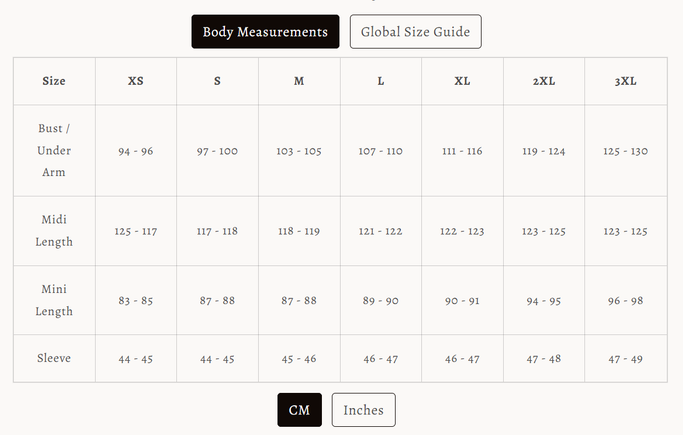Click the L bust value 107 - 110

click(381, 151)
